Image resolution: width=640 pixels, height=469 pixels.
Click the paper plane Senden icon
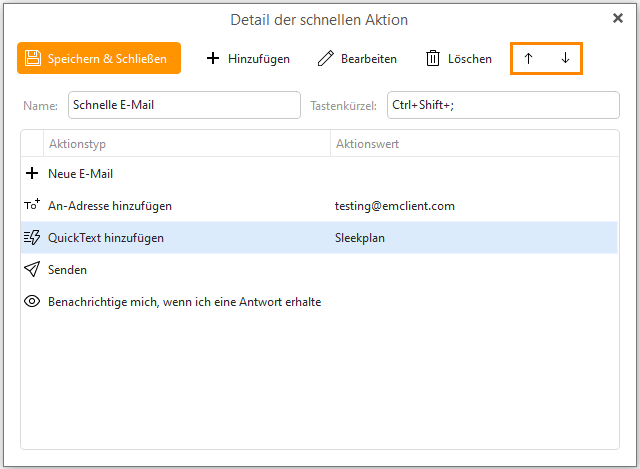coord(32,269)
